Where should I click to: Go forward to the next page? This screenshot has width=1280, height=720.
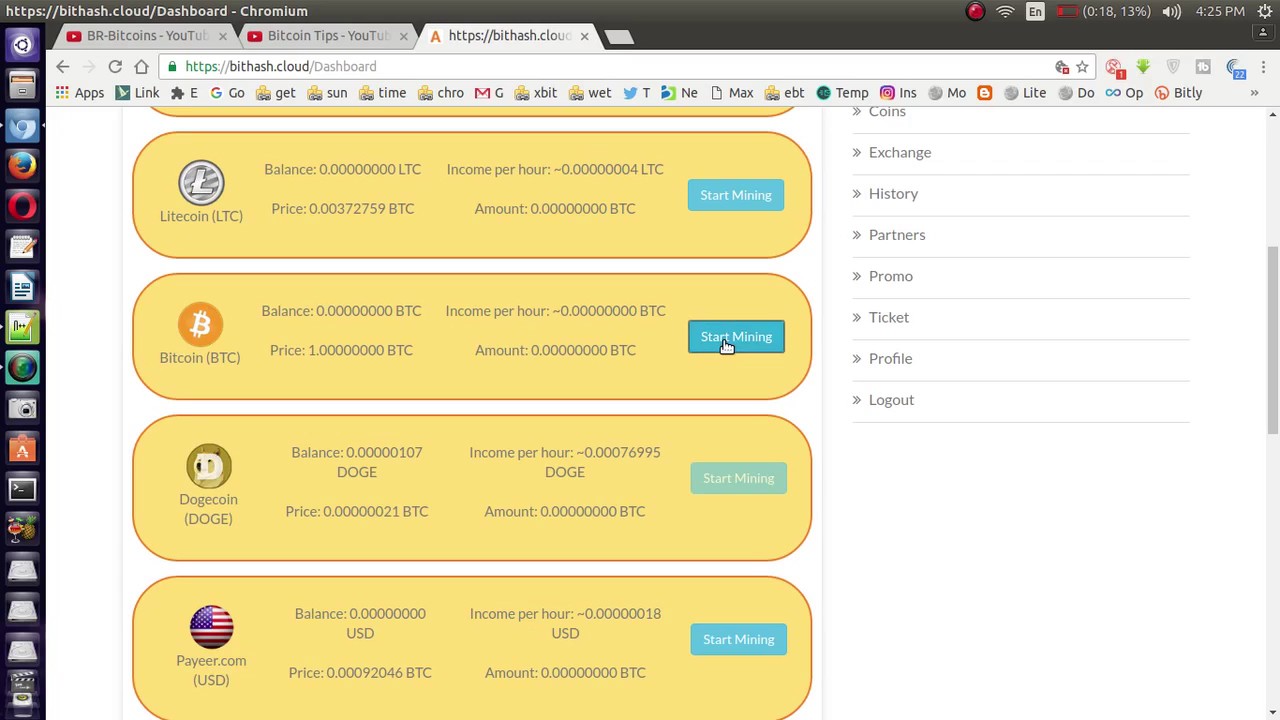point(89,66)
